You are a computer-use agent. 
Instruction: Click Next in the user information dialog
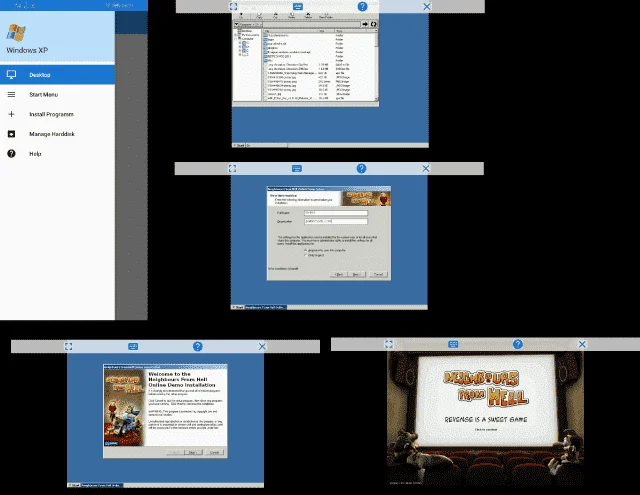pyautogui.click(x=356, y=274)
